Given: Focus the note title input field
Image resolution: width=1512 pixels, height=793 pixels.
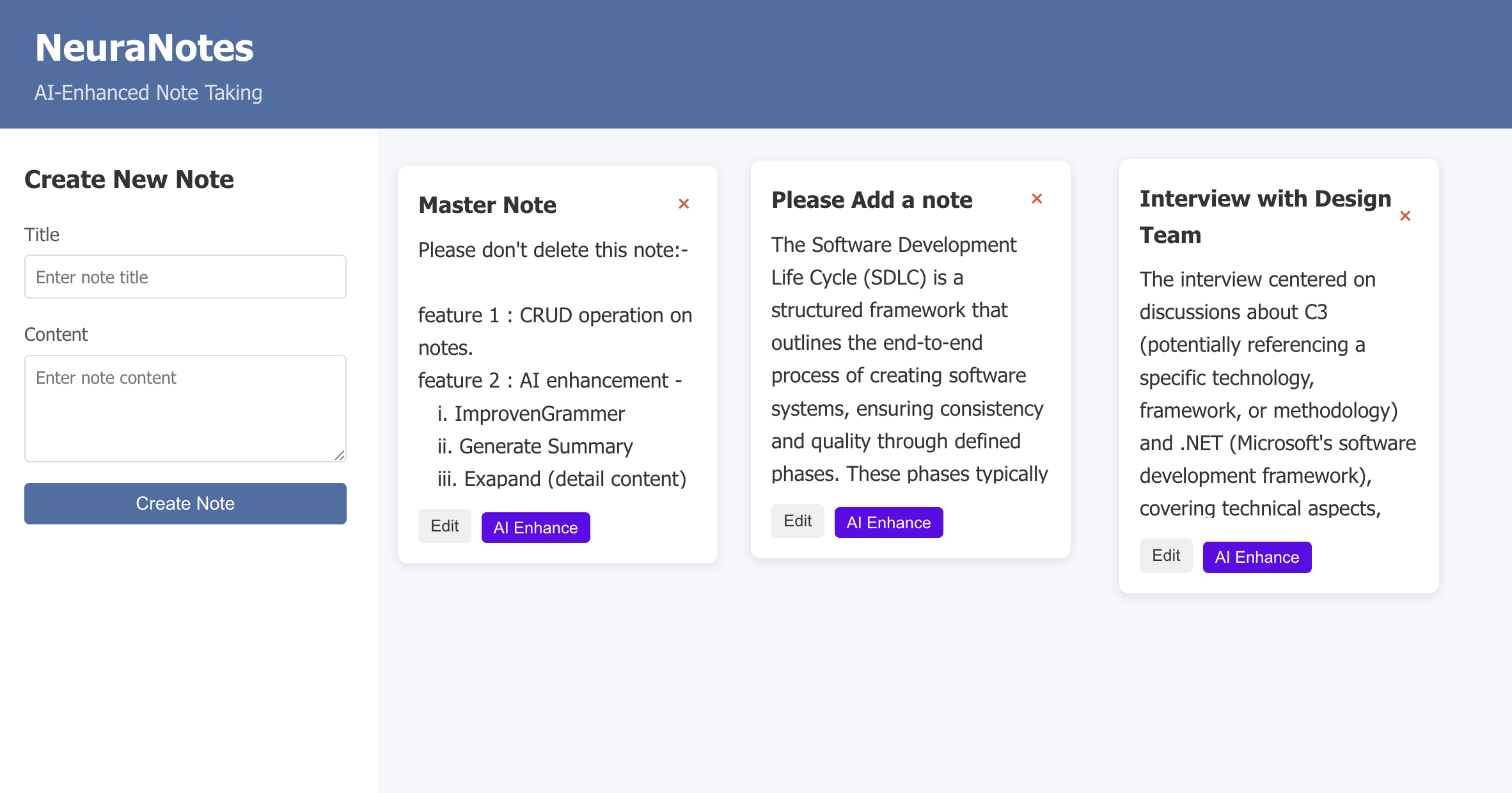Looking at the screenshot, I should 185,277.
